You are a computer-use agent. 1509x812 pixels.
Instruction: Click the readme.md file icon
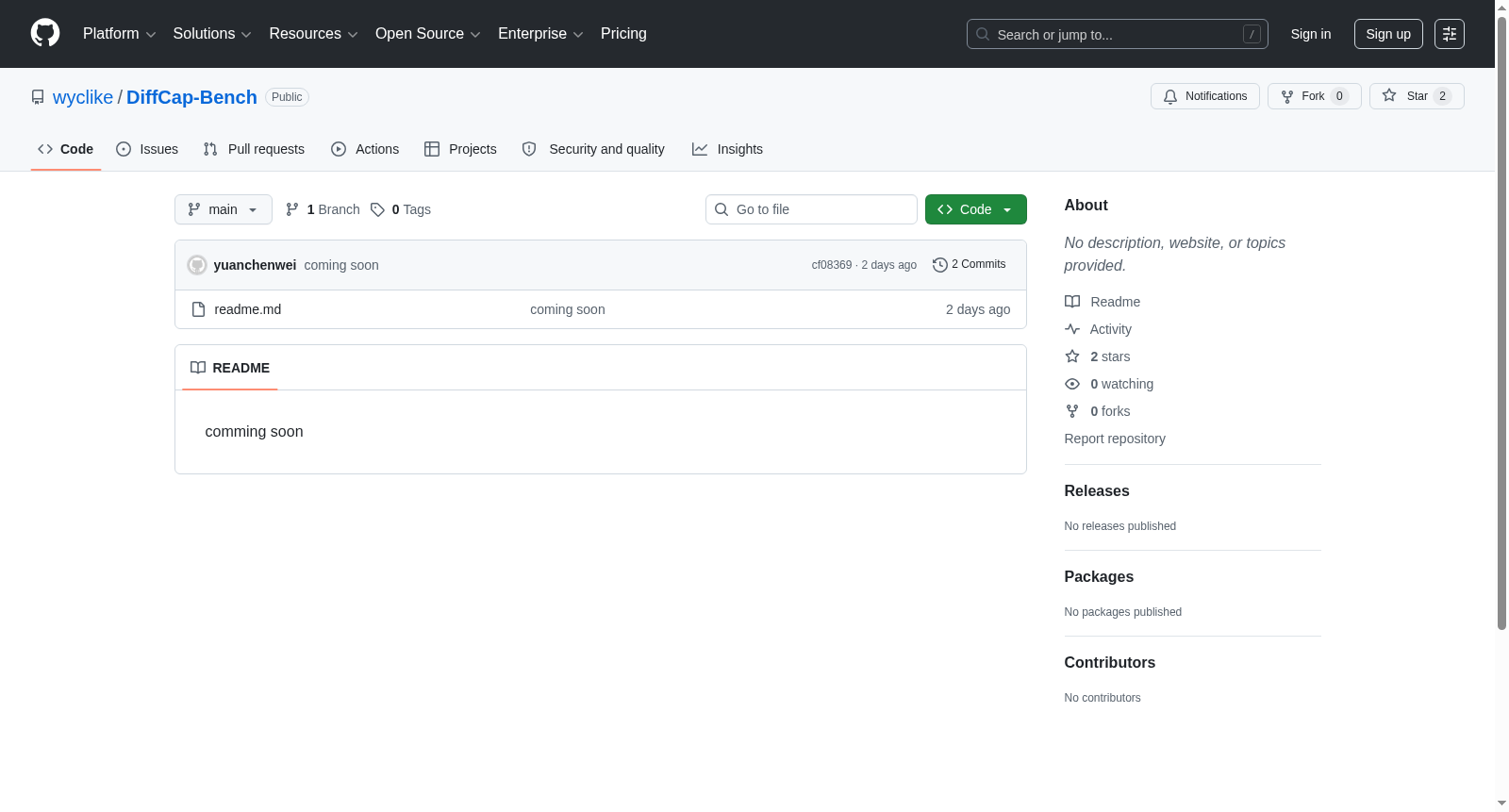(x=198, y=309)
